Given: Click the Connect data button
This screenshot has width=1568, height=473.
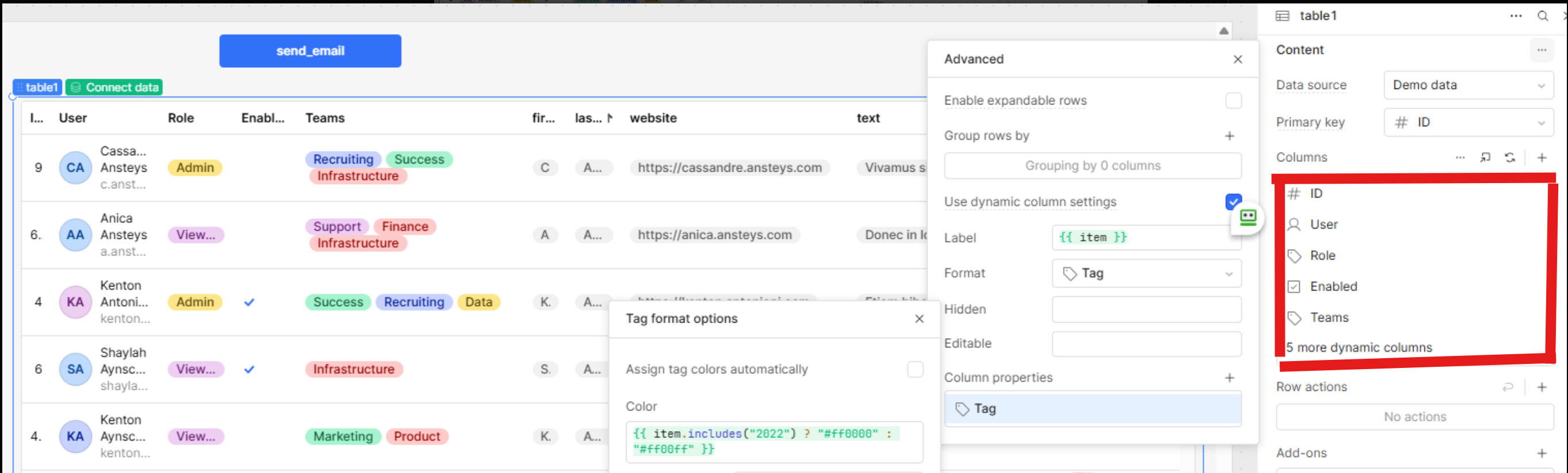Looking at the screenshot, I should coord(114,88).
